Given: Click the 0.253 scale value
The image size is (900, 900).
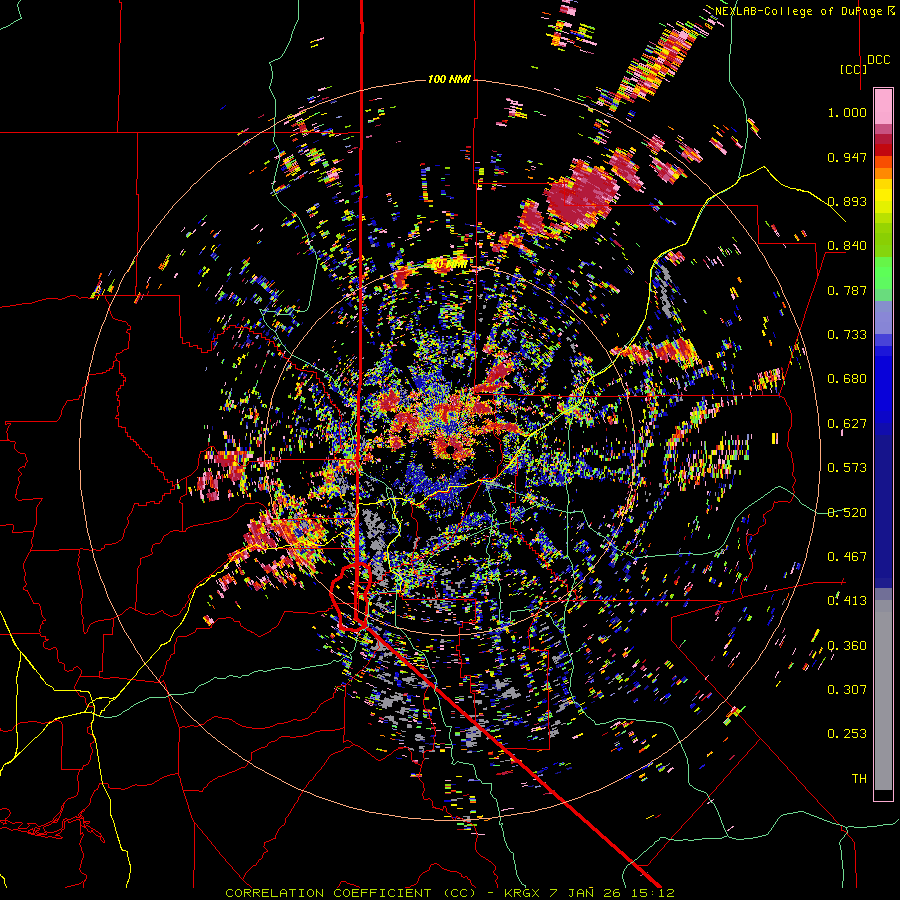Looking at the screenshot, I should [847, 734].
